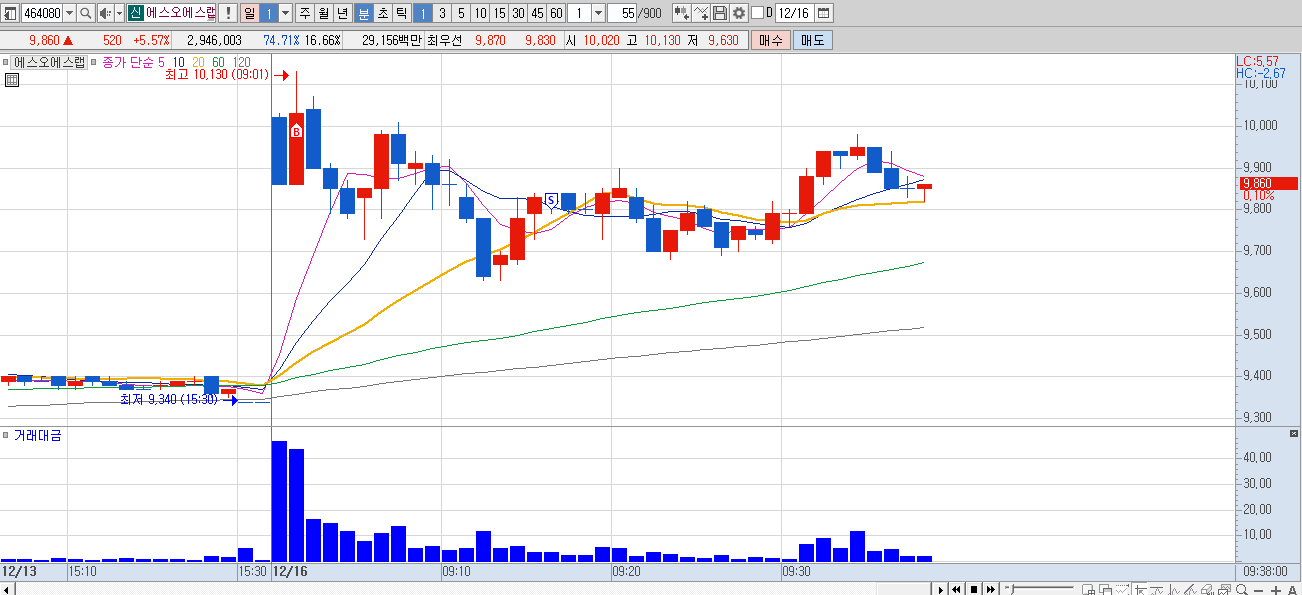Select the 일 (daily) chart toggle
Image resolution: width=1302 pixels, height=595 pixels.
coord(248,13)
